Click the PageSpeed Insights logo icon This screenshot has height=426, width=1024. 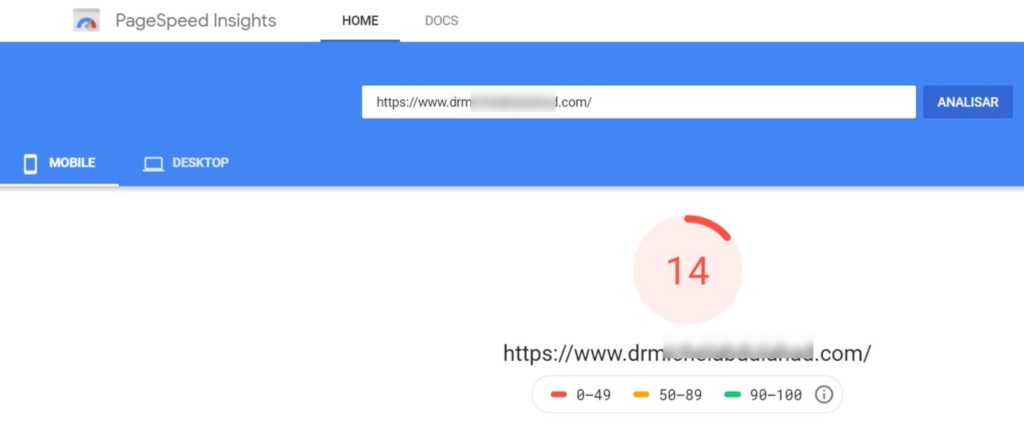tap(86, 20)
